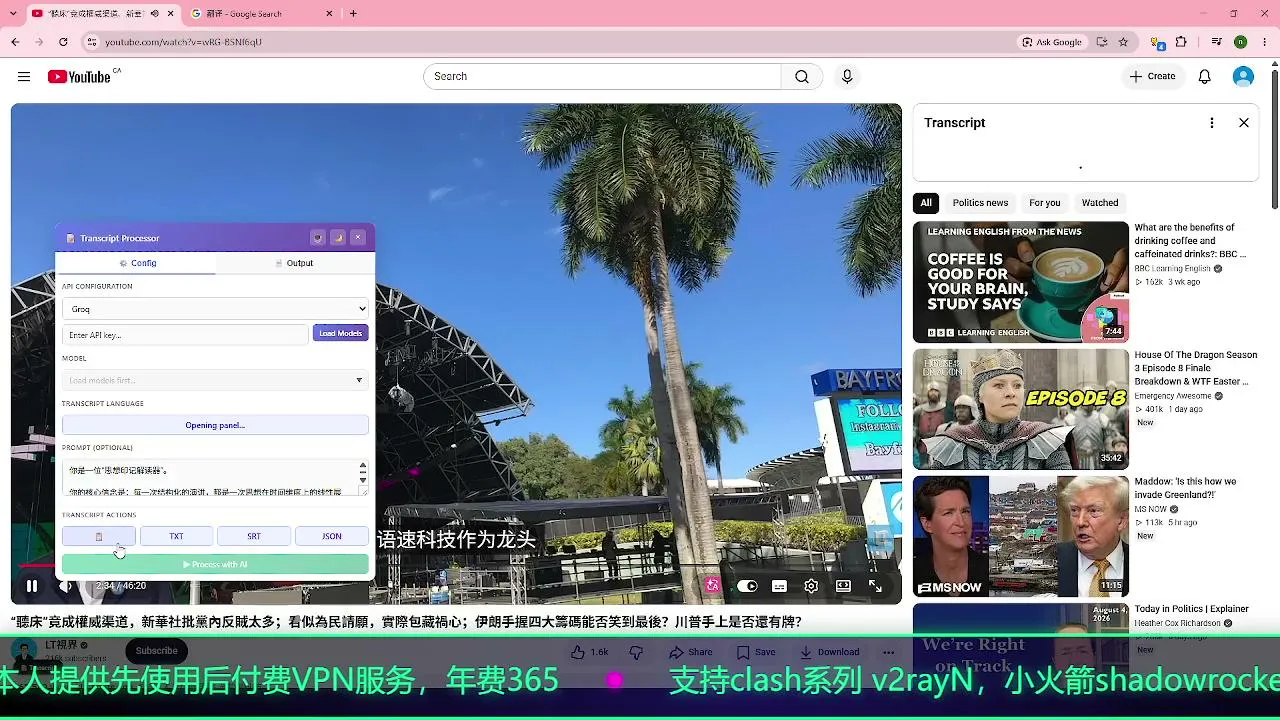This screenshot has width=1280, height=720.
Task: Close the Transcript panel
Action: [1244, 123]
